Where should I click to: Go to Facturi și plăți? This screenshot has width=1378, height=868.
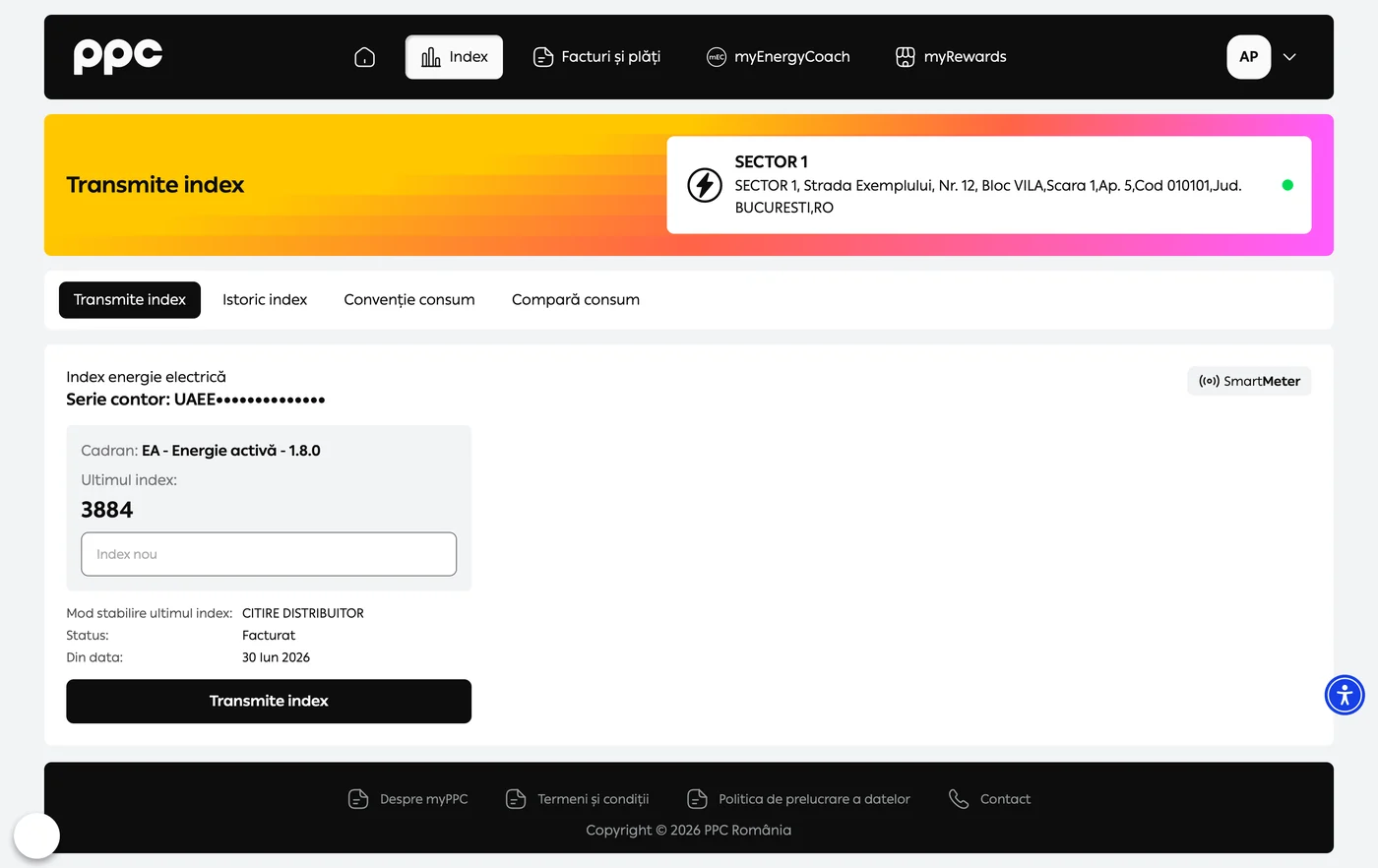(x=596, y=57)
